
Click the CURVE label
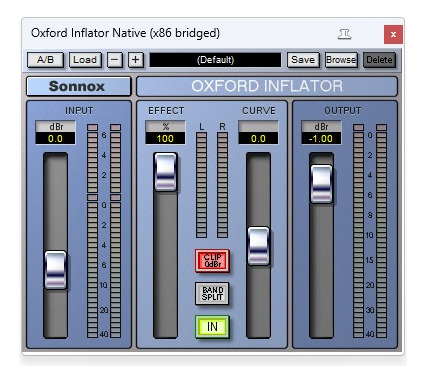259,111
